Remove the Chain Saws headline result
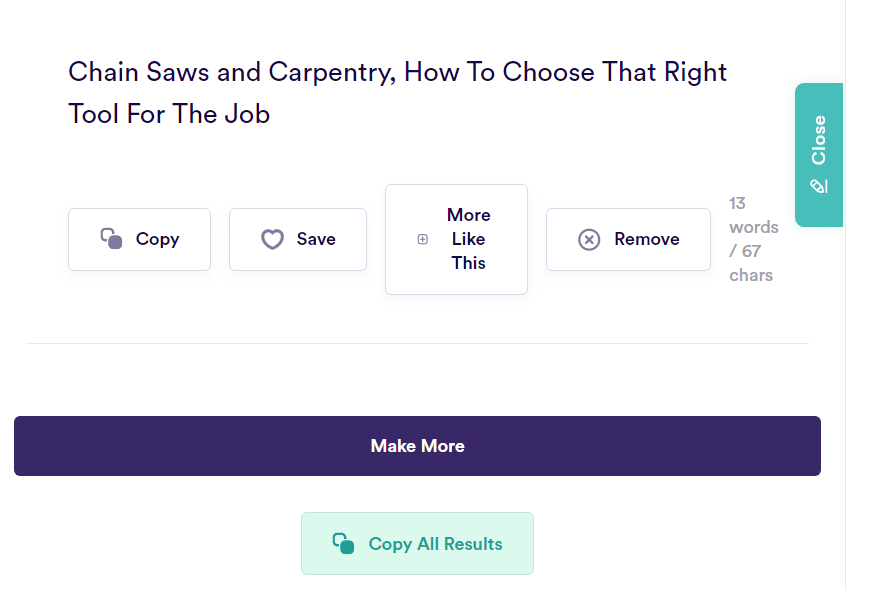The width and height of the screenshot is (873, 590). pos(627,239)
